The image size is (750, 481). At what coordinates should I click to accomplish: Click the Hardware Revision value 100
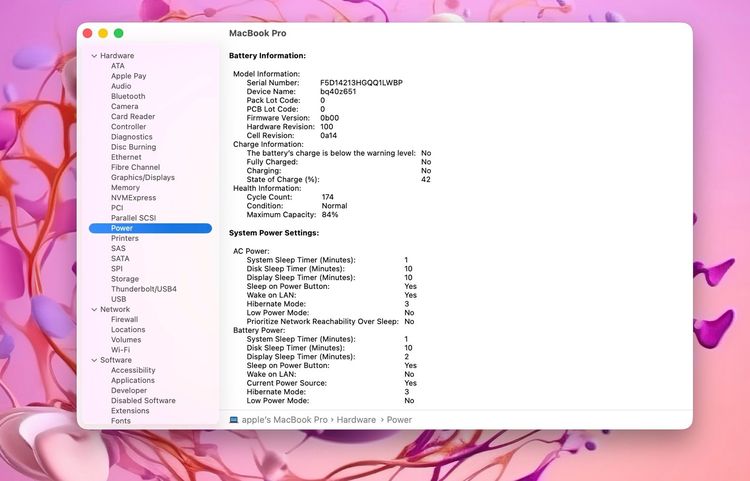[x=327, y=127]
